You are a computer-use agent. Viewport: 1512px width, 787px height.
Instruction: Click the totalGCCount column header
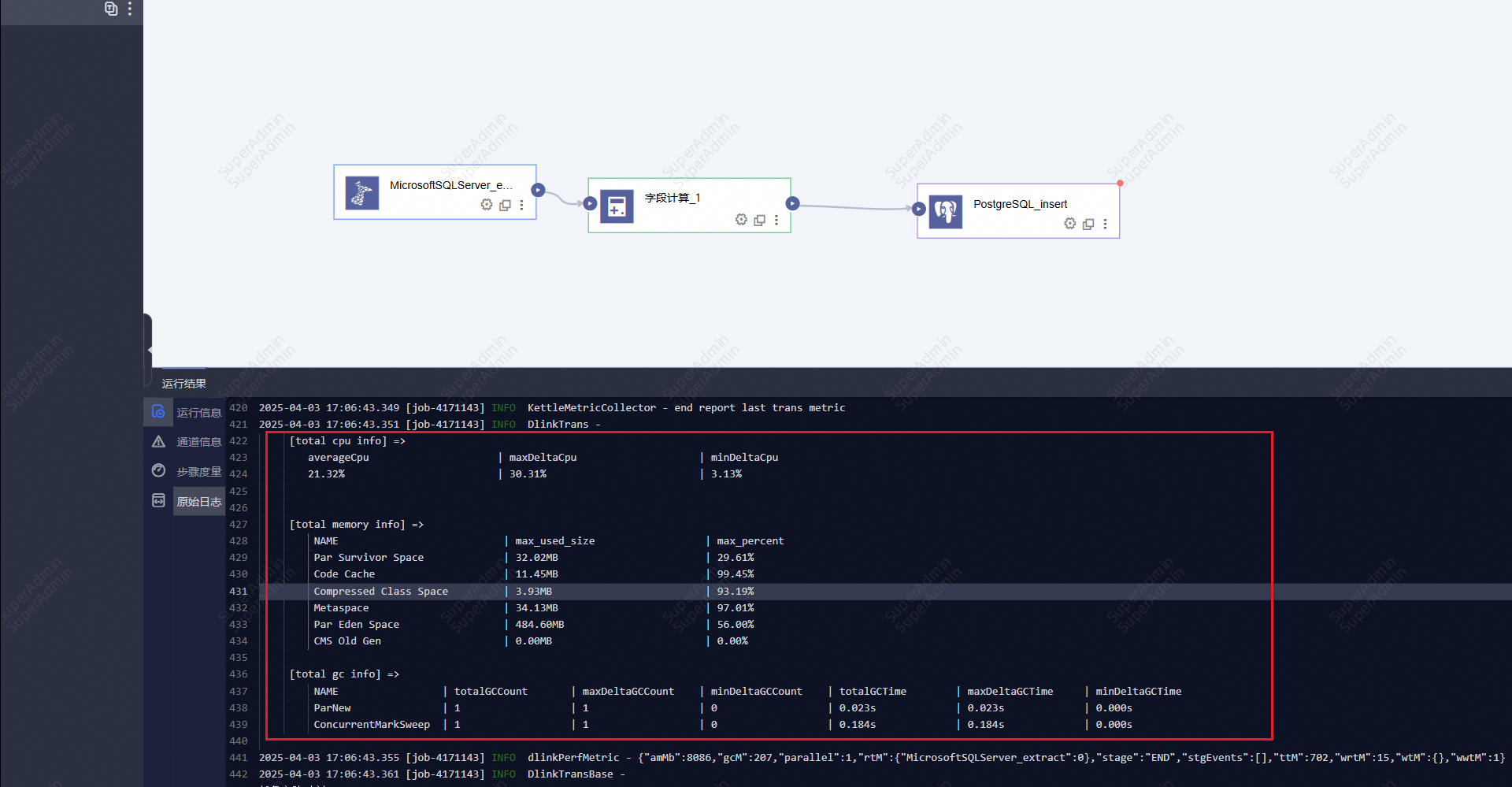click(x=491, y=691)
